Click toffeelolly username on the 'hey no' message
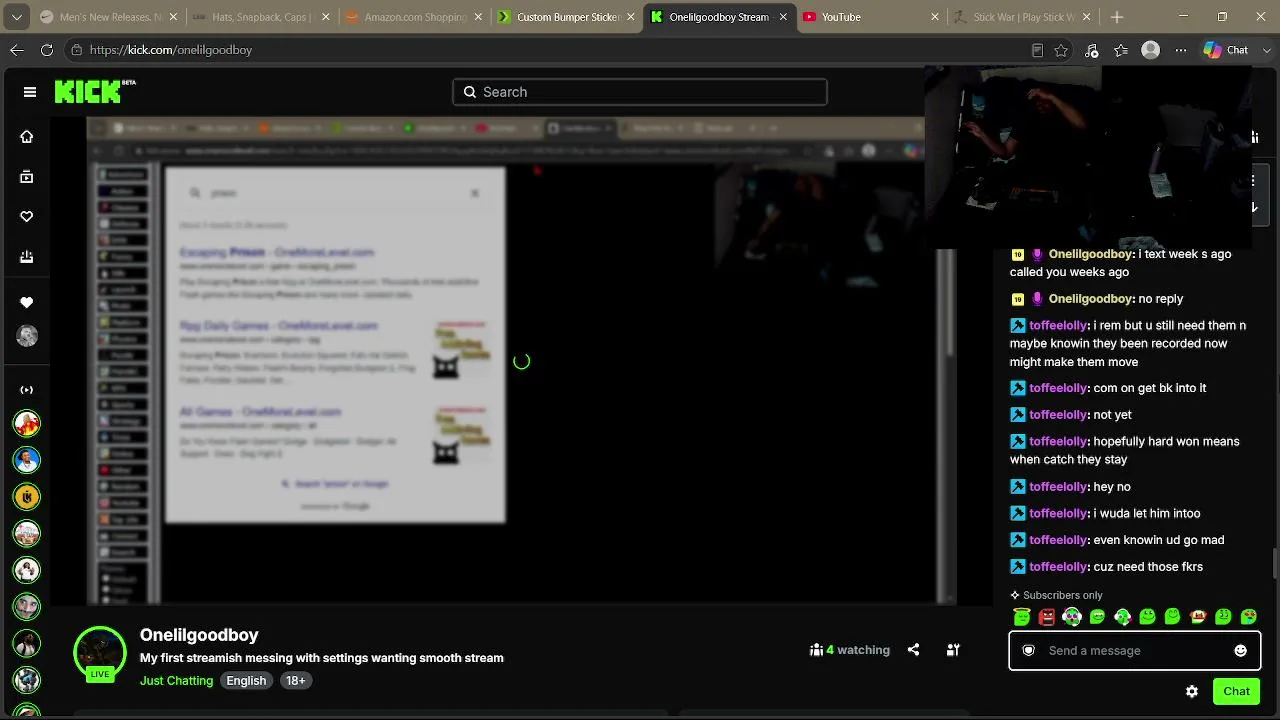The image size is (1280, 720). (1058, 487)
